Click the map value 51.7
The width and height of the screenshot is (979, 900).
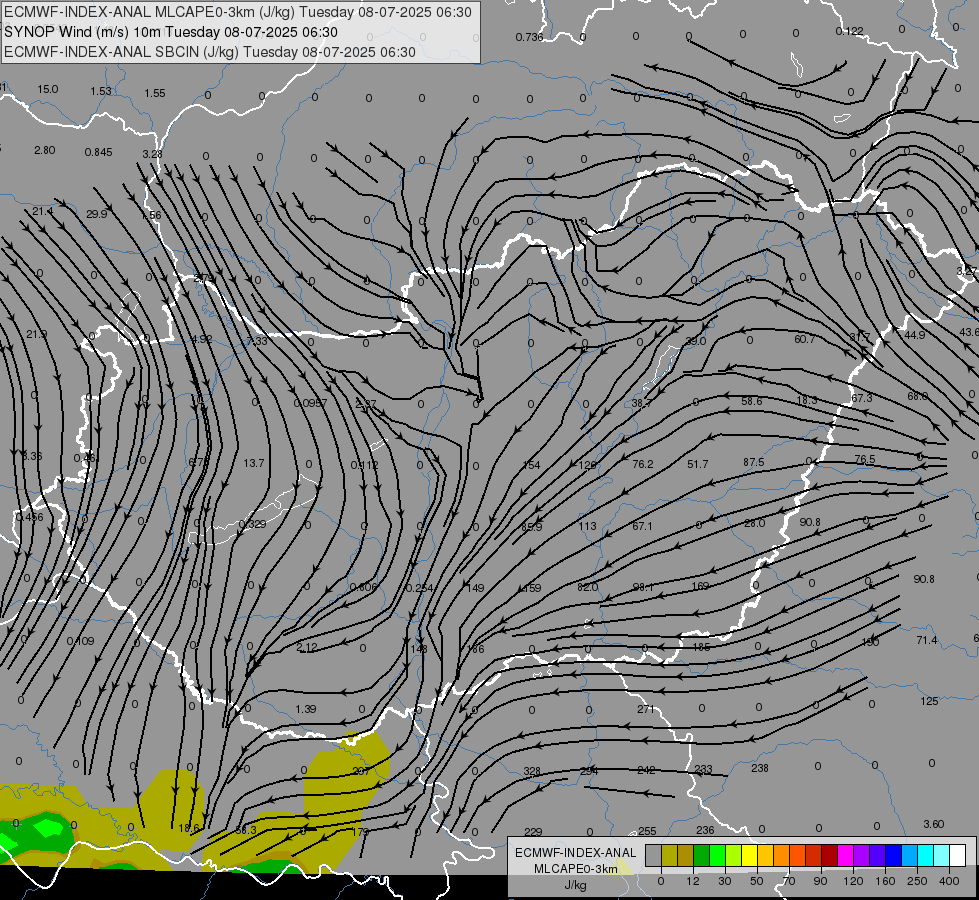697,464
